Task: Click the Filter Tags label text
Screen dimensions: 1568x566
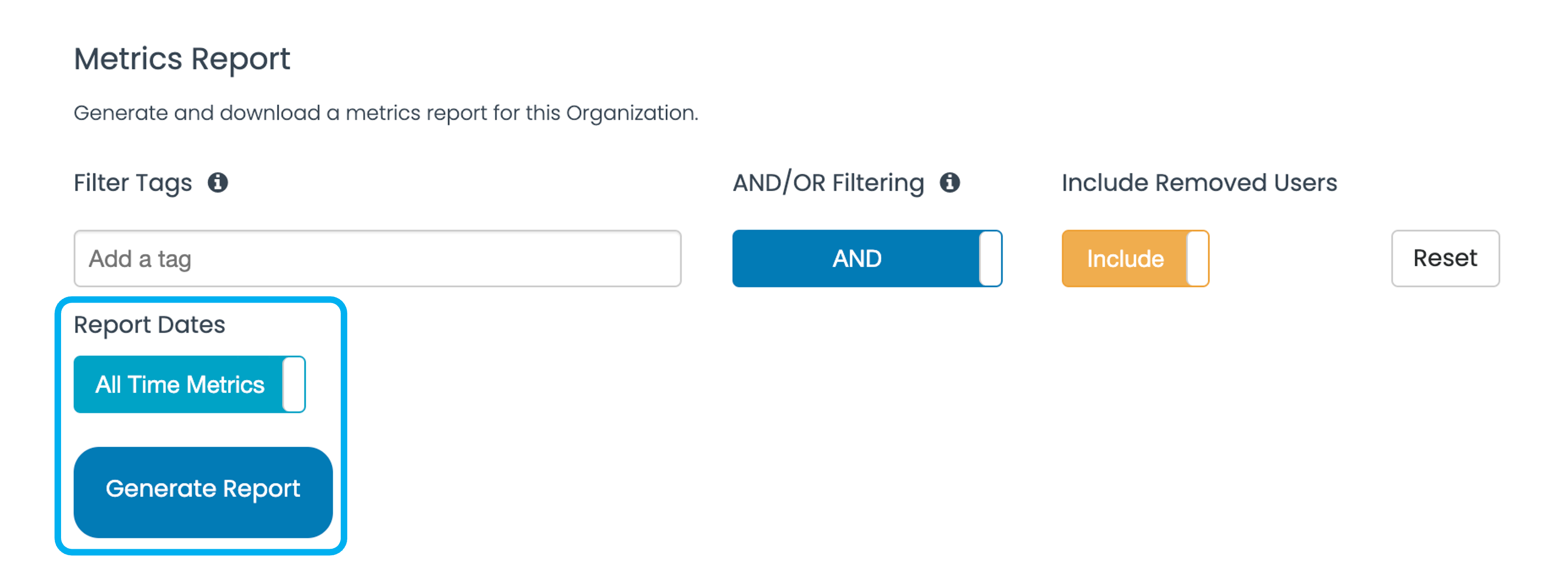Action: (x=133, y=183)
